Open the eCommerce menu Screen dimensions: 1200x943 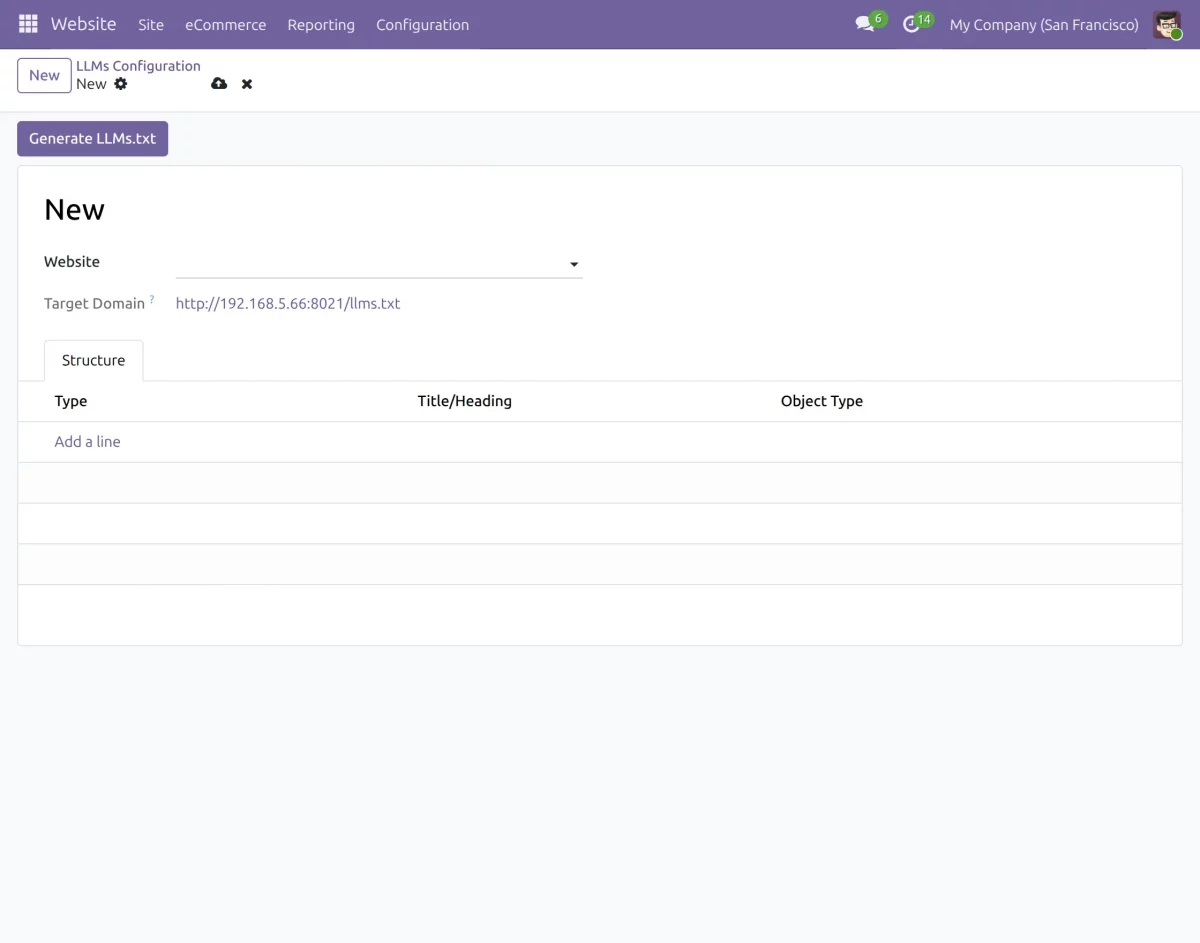226,24
